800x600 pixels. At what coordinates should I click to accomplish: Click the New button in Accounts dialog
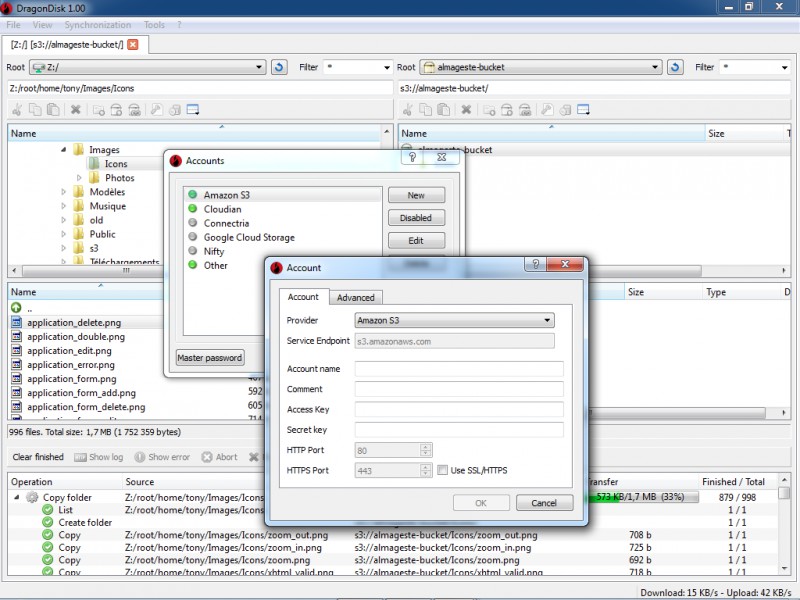click(x=416, y=195)
